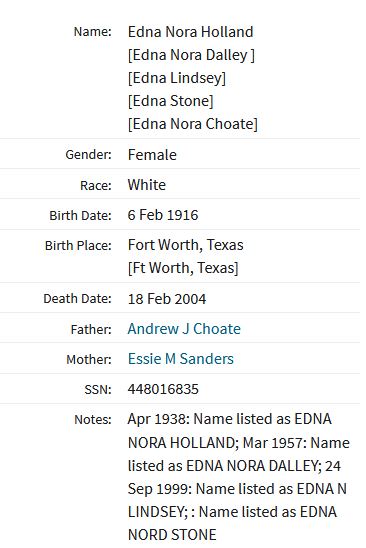Click birth place Fort Worth, Texas

click(x=185, y=245)
